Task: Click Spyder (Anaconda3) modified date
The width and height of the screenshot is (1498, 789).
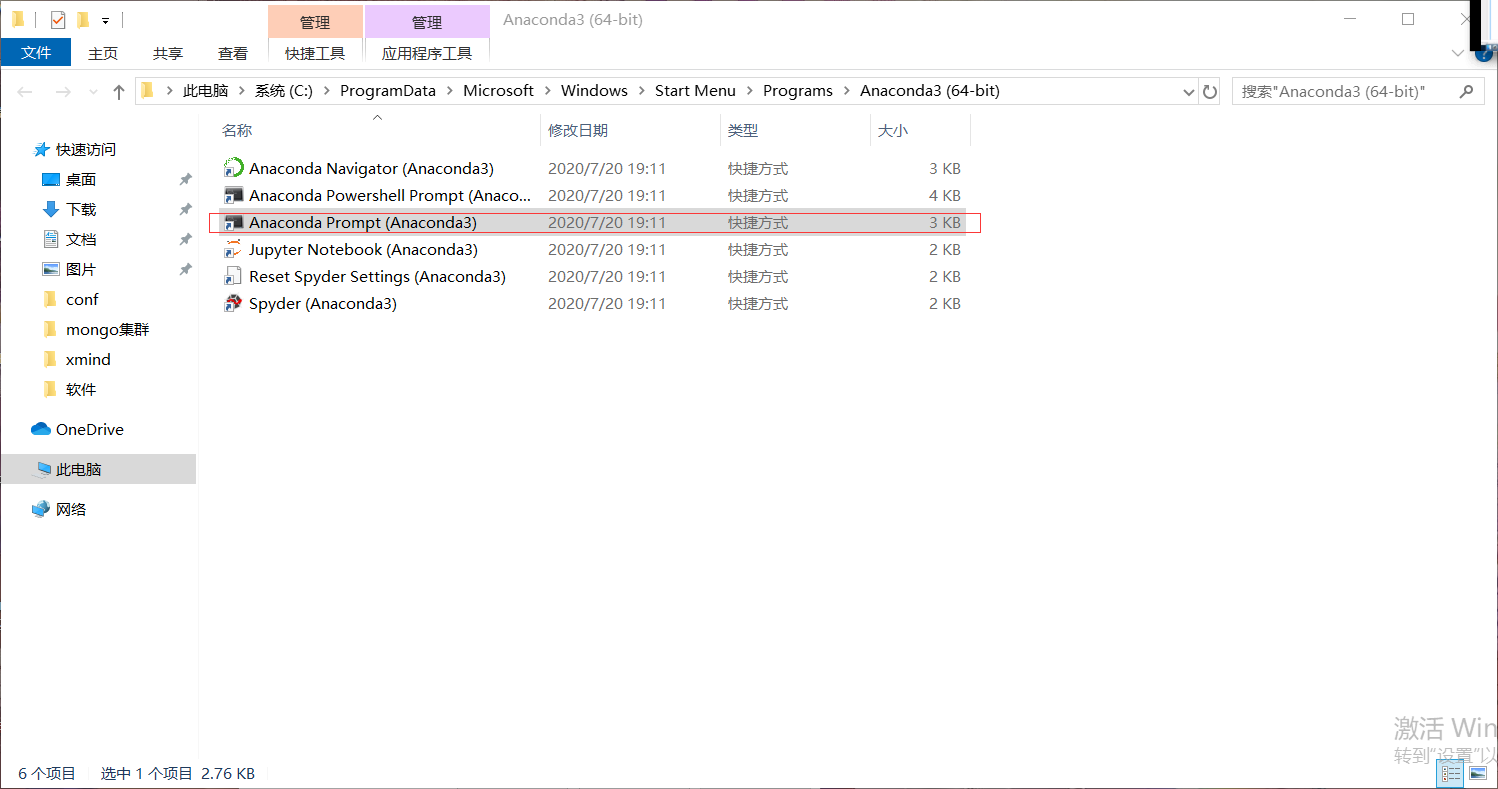Action: coord(607,303)
